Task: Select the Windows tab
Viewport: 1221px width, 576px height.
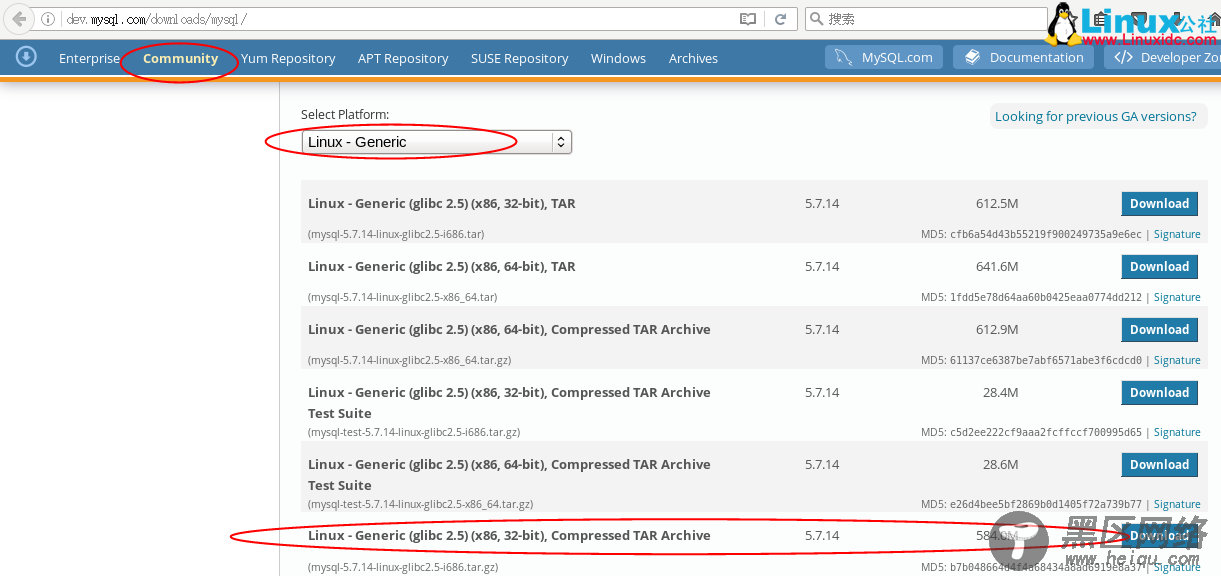Action: 618,58
